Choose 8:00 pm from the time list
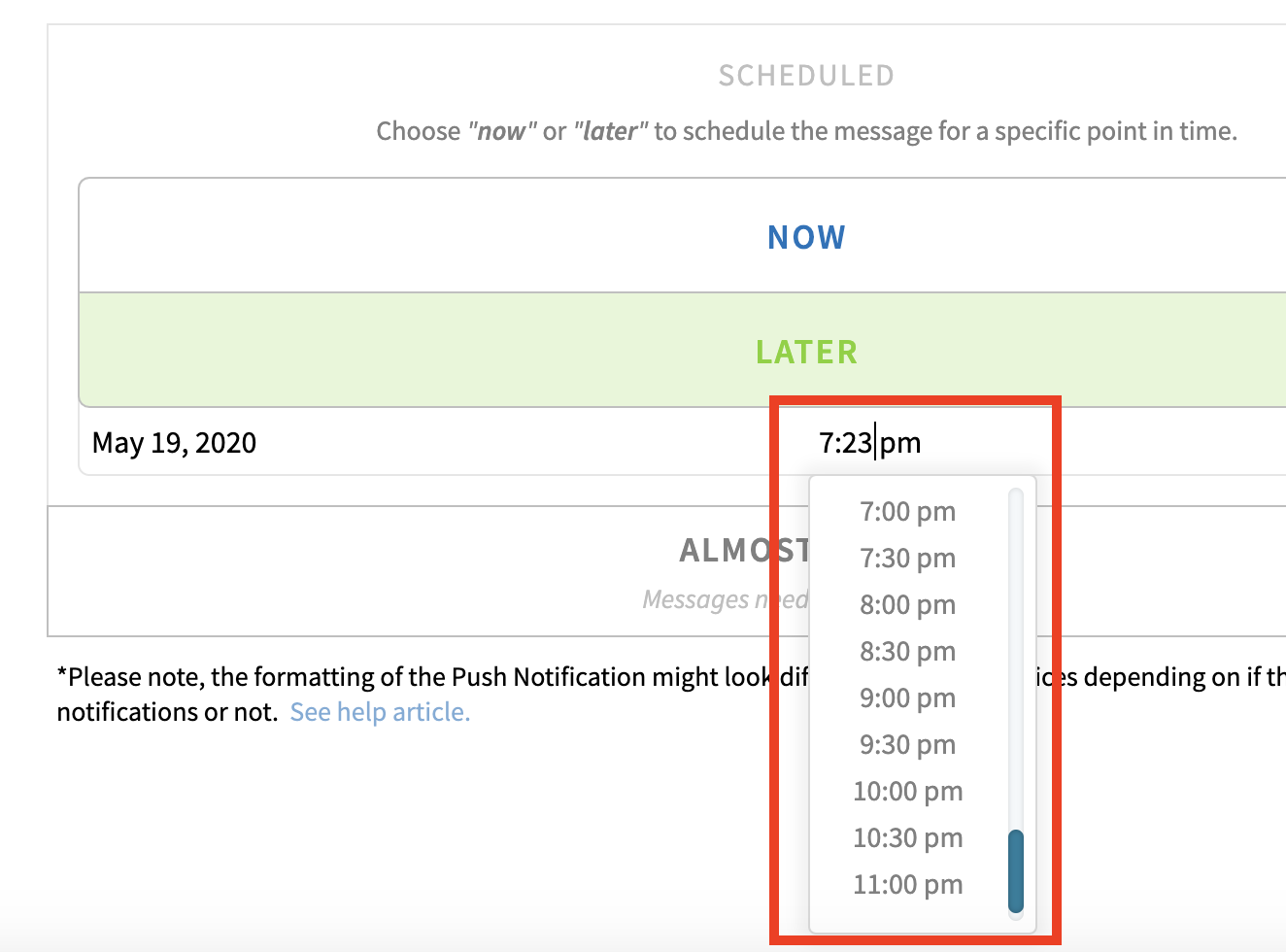The height and width of the screenshot is (952, 1286). click(x=906, y=604)
